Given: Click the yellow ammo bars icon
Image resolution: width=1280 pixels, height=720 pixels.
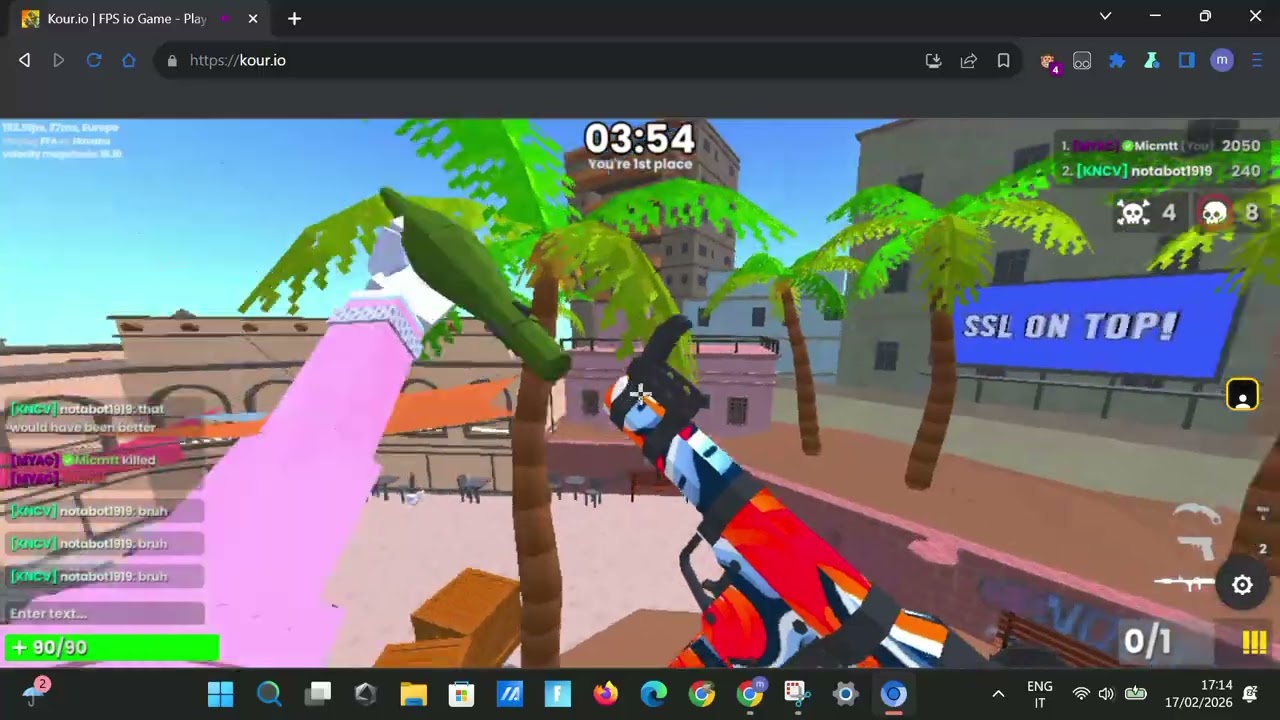Looking at the screenshot, I should click(1254, 642).
